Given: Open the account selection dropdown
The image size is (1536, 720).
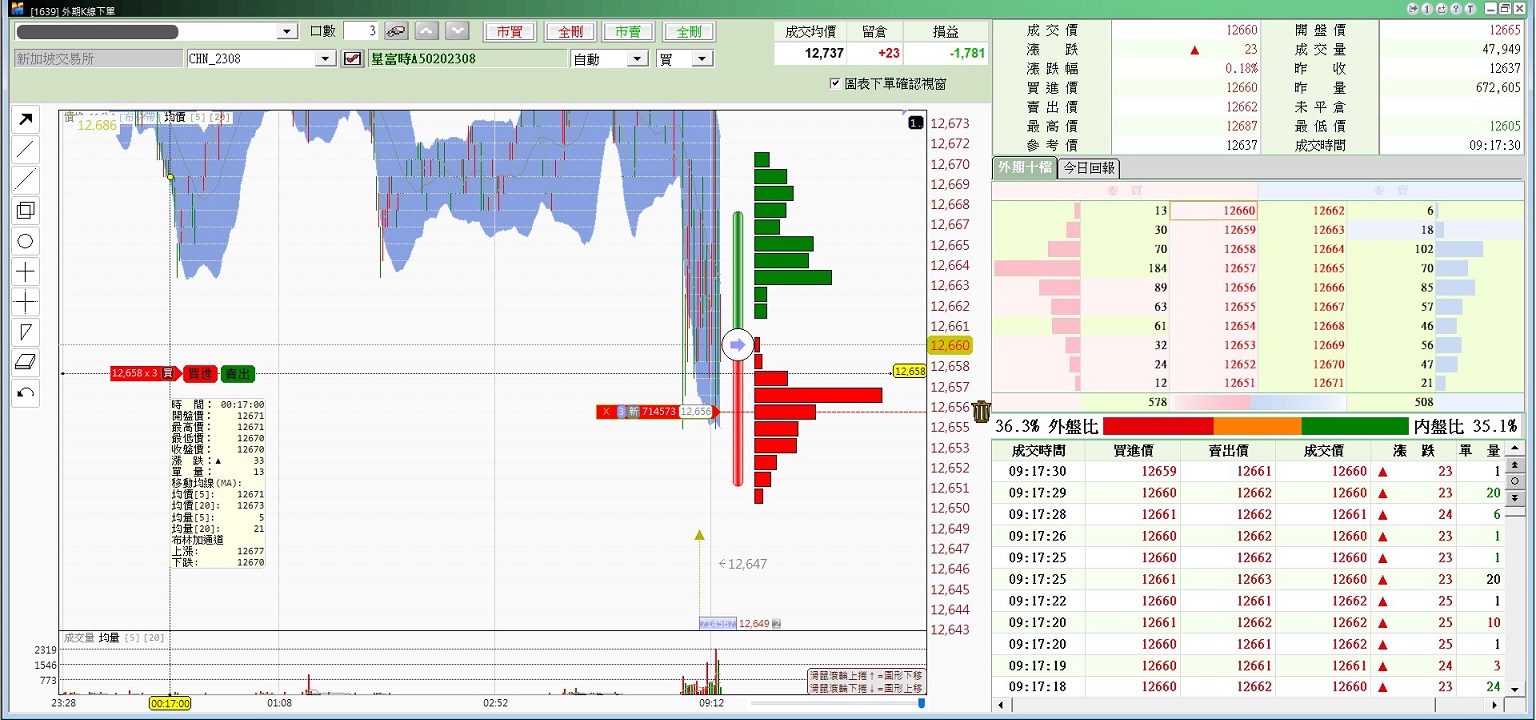Looking at the screenshot, I should (287, 32).
